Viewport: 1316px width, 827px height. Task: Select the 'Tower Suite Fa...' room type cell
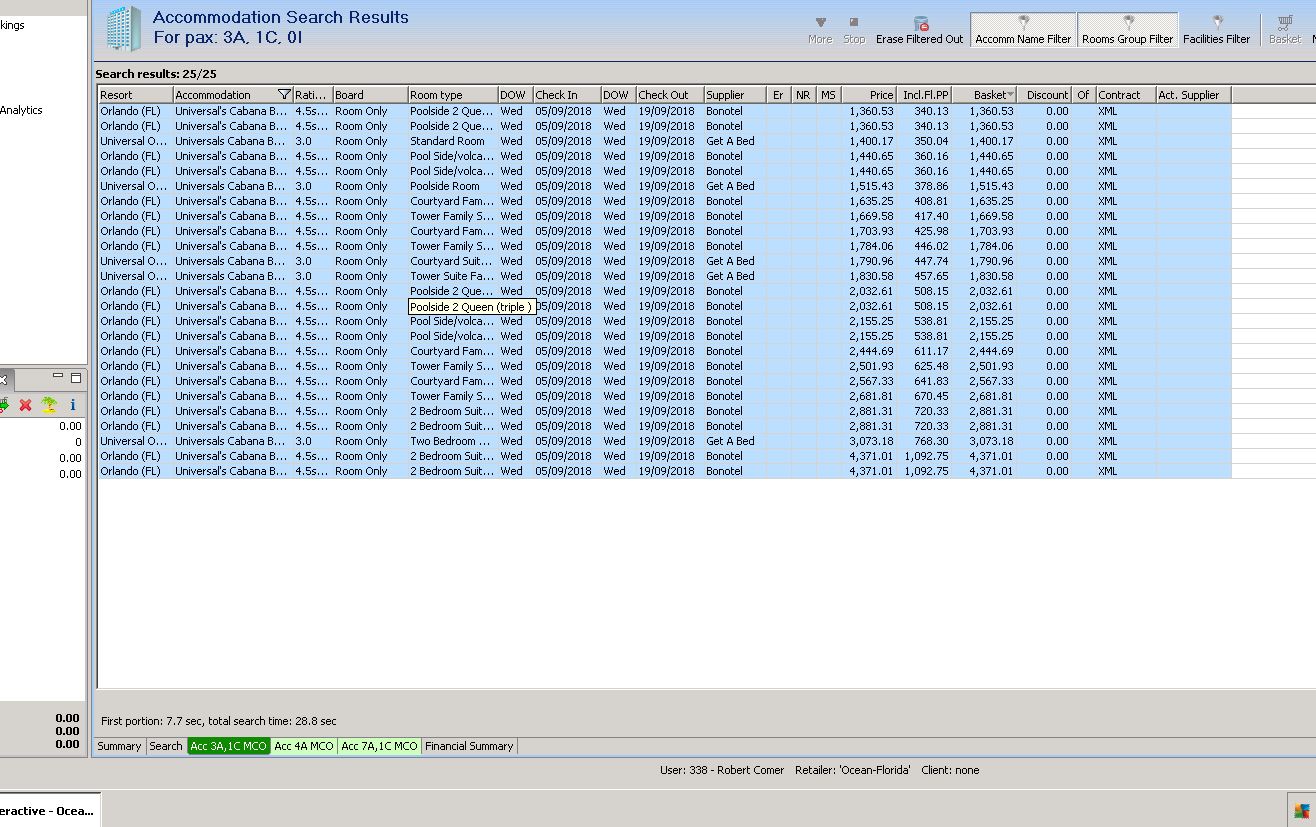pos(452,276)
